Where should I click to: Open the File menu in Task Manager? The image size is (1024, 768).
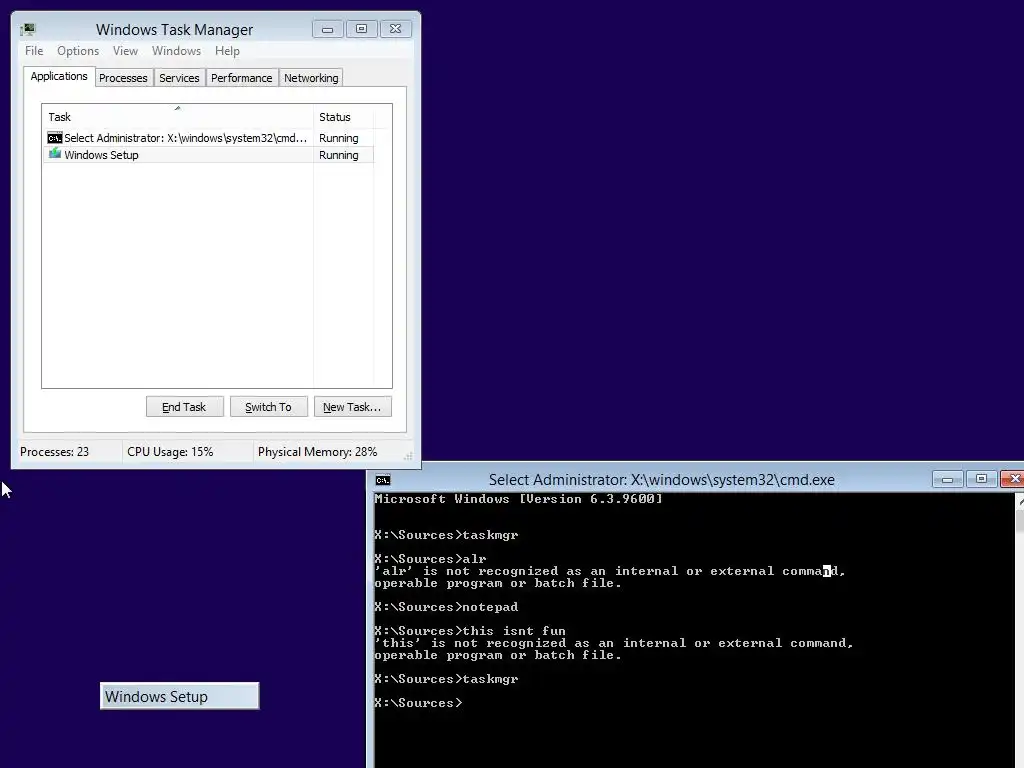(34, 51)
